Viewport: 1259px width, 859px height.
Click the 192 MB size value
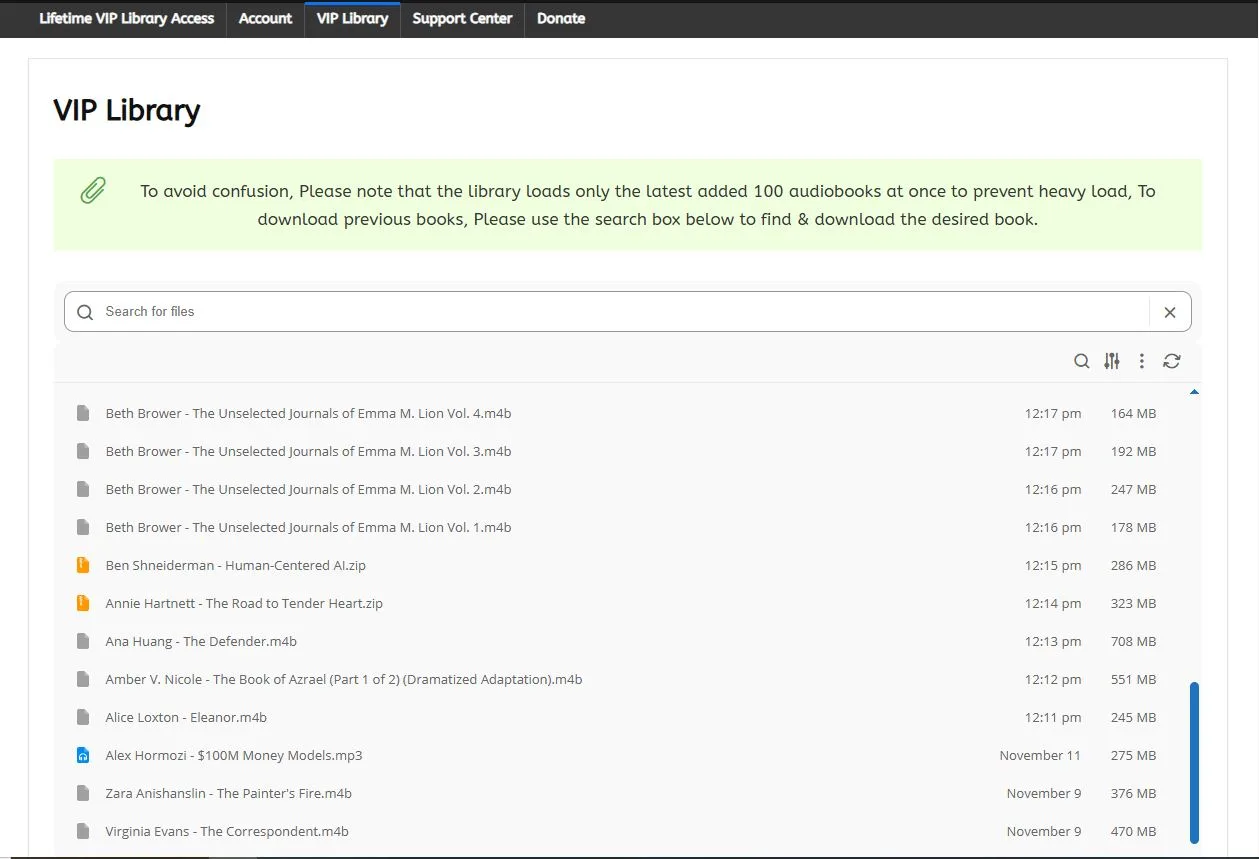click(x=1133, y=451)
